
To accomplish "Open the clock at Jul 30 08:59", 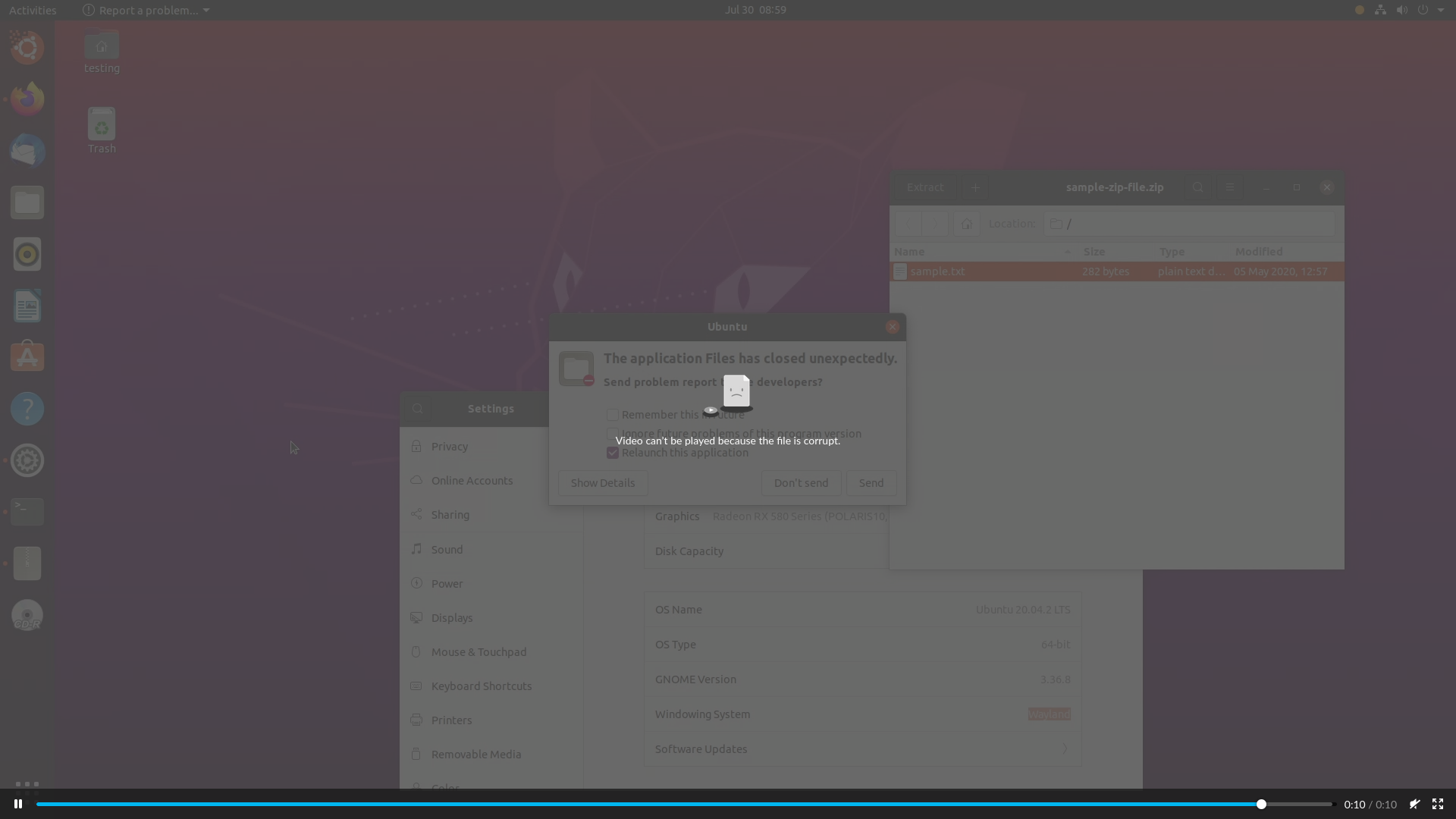I will 755,10.
